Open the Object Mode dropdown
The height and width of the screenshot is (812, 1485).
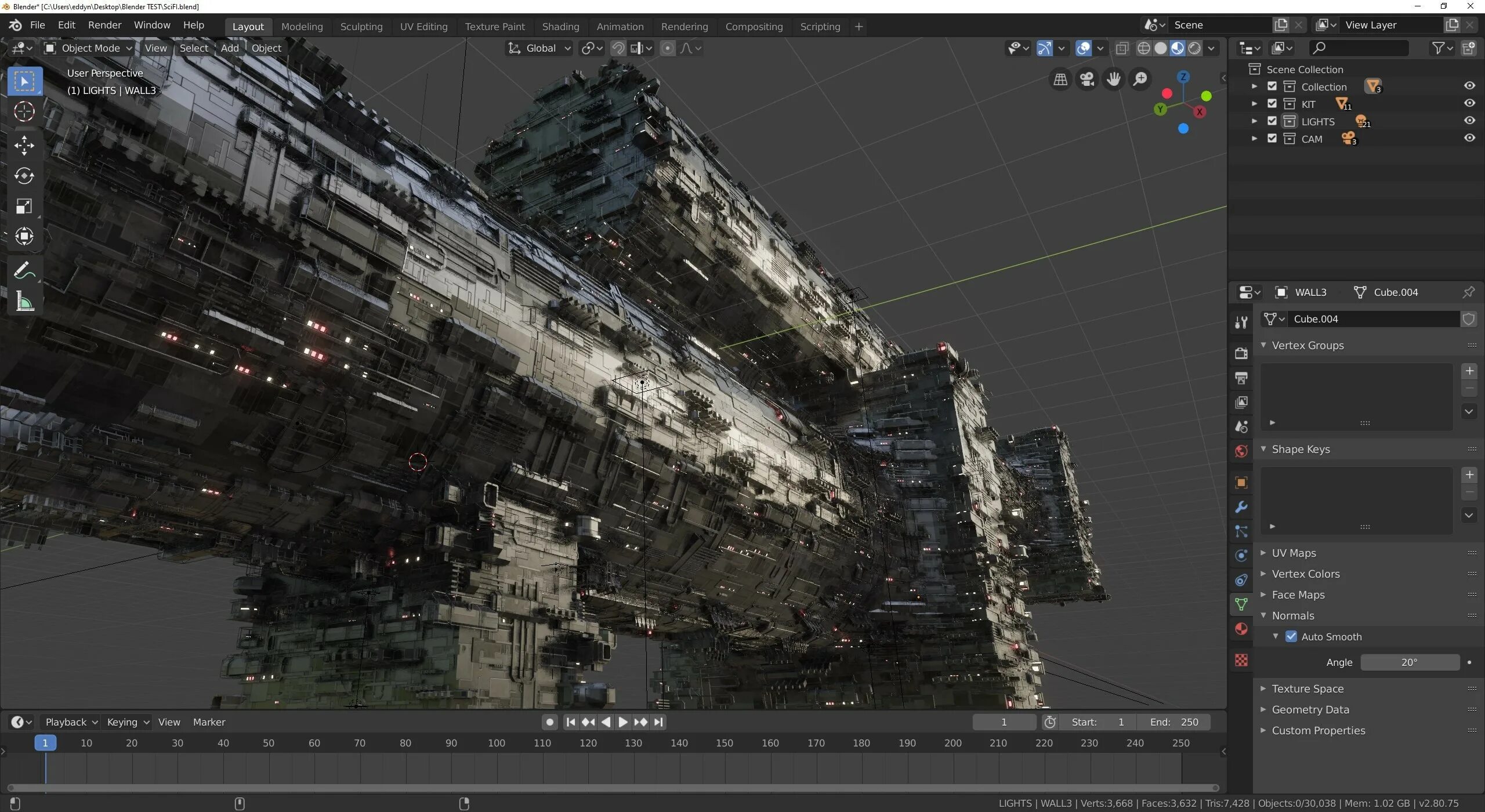click(89, 48)
